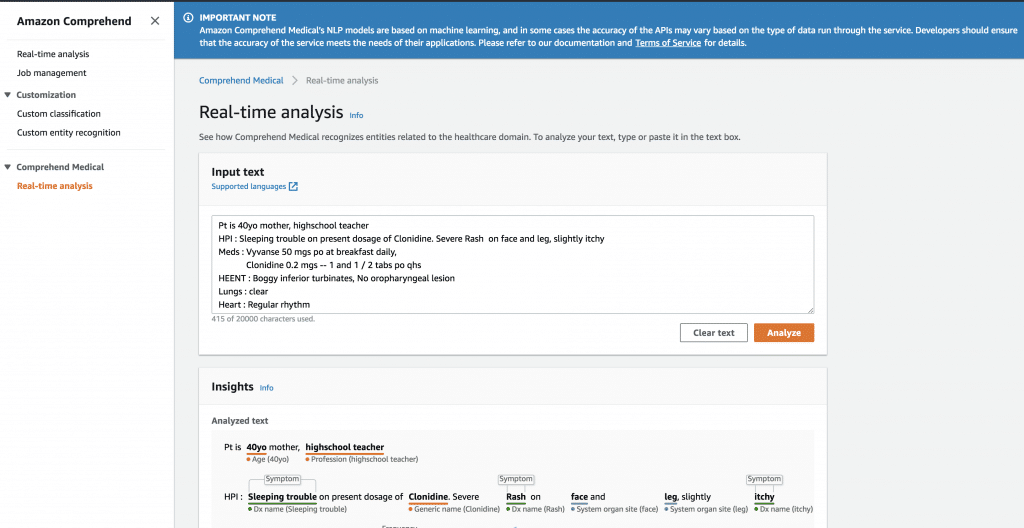Click label 'Dx name (itchy)'
1024x528 pixels.
click(x=784, y=509)
